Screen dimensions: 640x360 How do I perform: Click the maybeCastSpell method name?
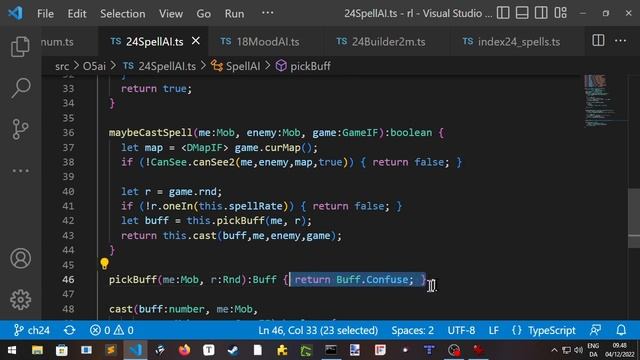(x=151, y=133)
